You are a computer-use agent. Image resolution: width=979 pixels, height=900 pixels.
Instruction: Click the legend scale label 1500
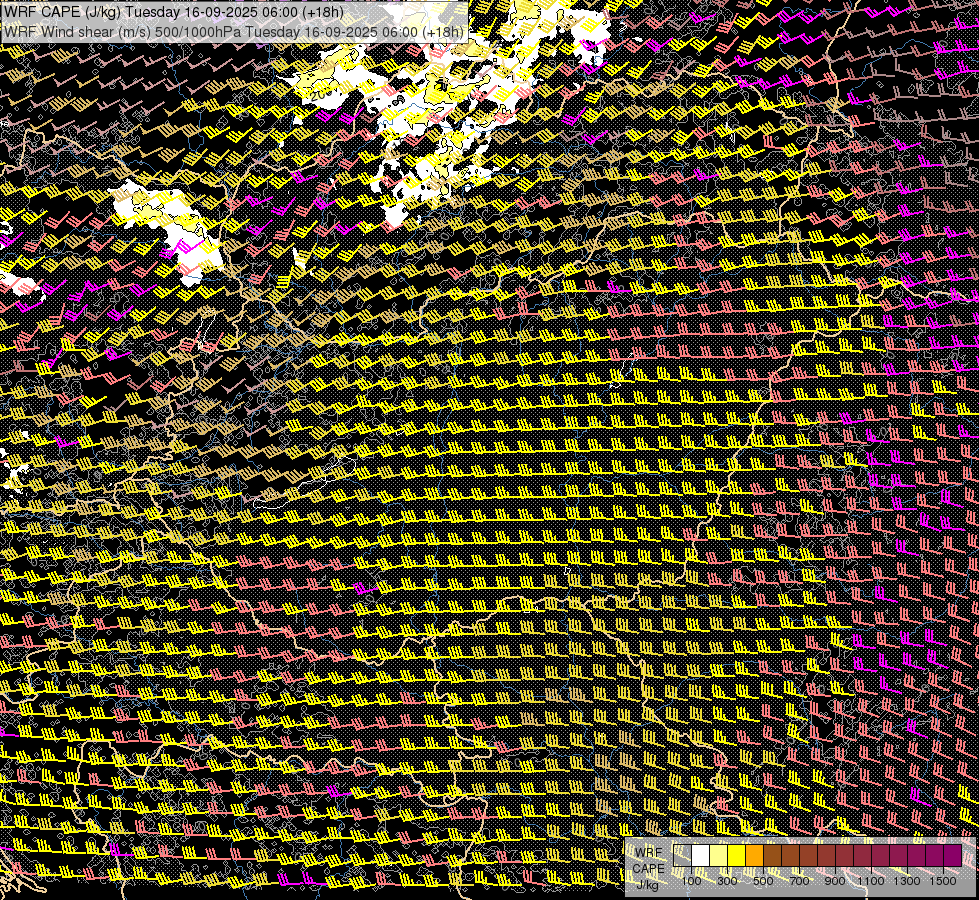click(x=943, y=881)
